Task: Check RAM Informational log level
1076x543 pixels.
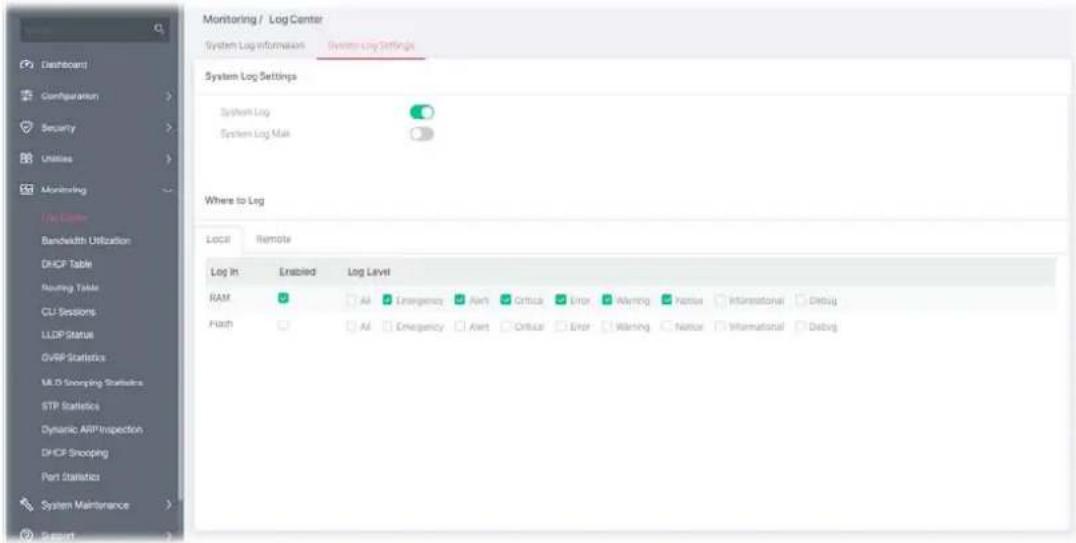Action: tap(720, 300)
